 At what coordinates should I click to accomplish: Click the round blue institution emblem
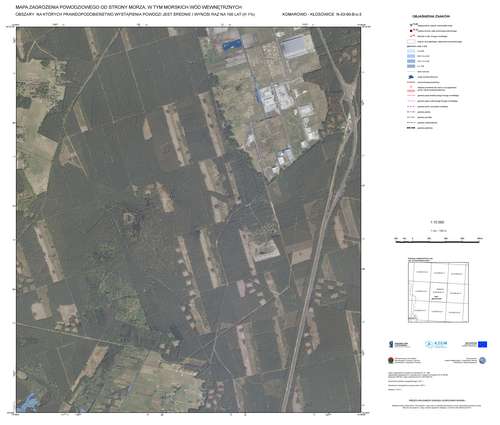pyautogui.click(x=482, y=360)
